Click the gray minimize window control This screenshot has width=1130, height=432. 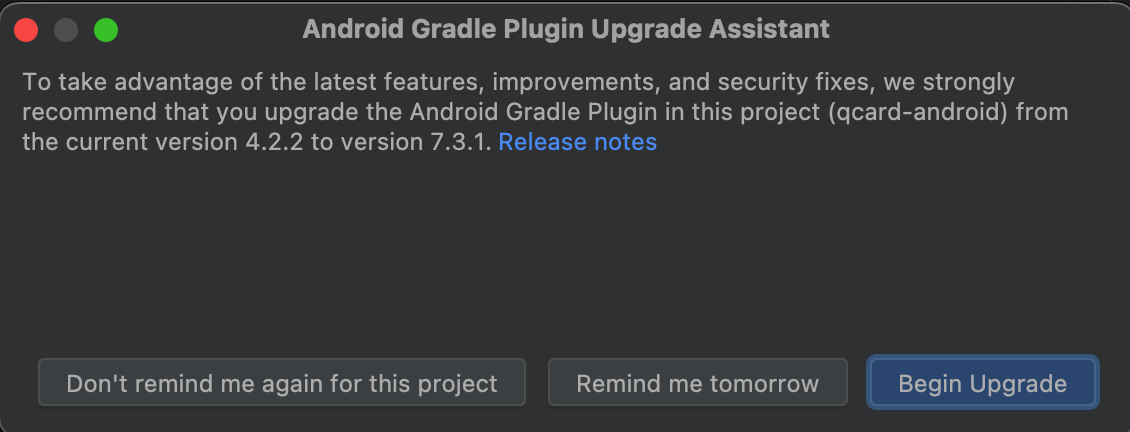(66, 30)
